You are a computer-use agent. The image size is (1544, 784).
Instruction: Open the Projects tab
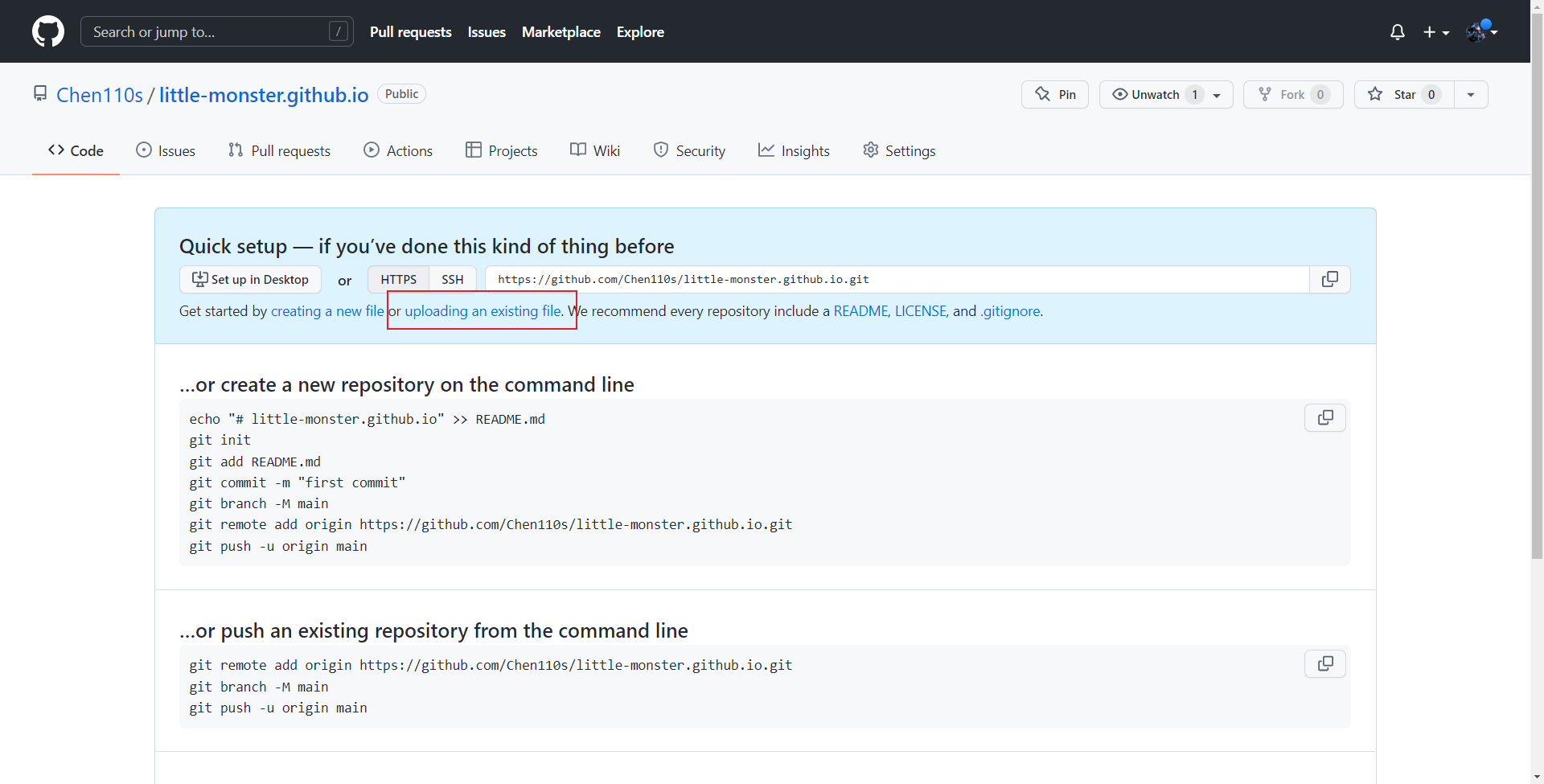click(501, 150)
